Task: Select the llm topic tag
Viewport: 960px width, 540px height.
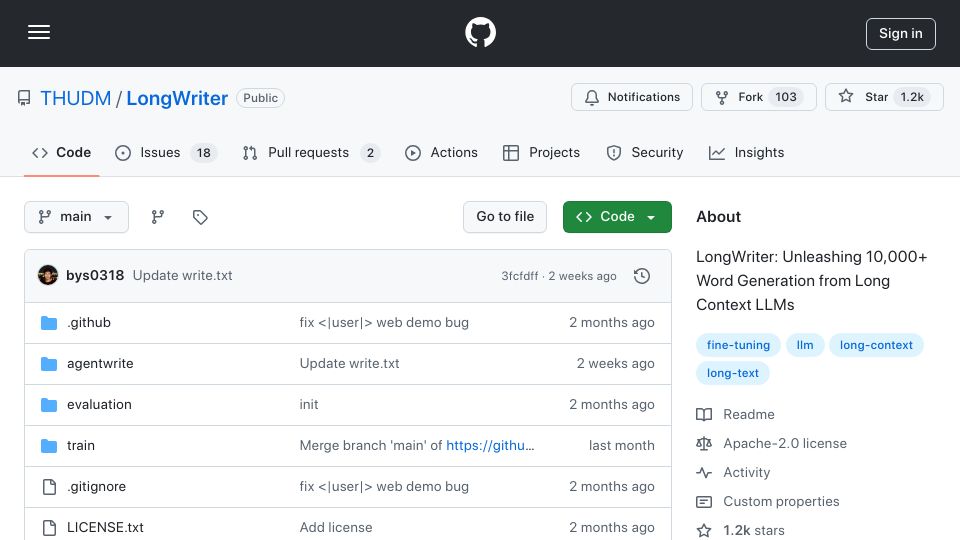Action: coord(805,345)
